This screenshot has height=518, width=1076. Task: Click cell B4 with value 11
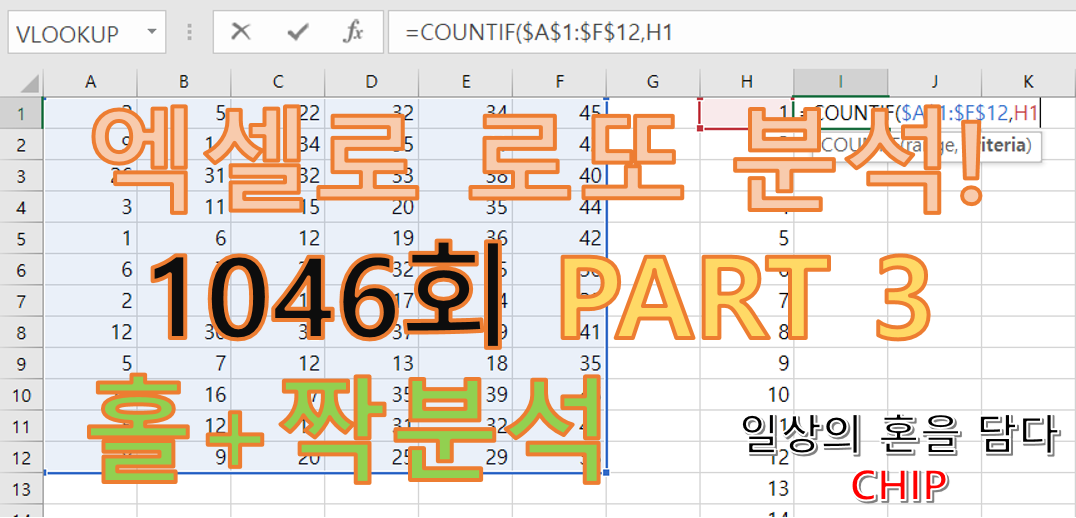184,207
